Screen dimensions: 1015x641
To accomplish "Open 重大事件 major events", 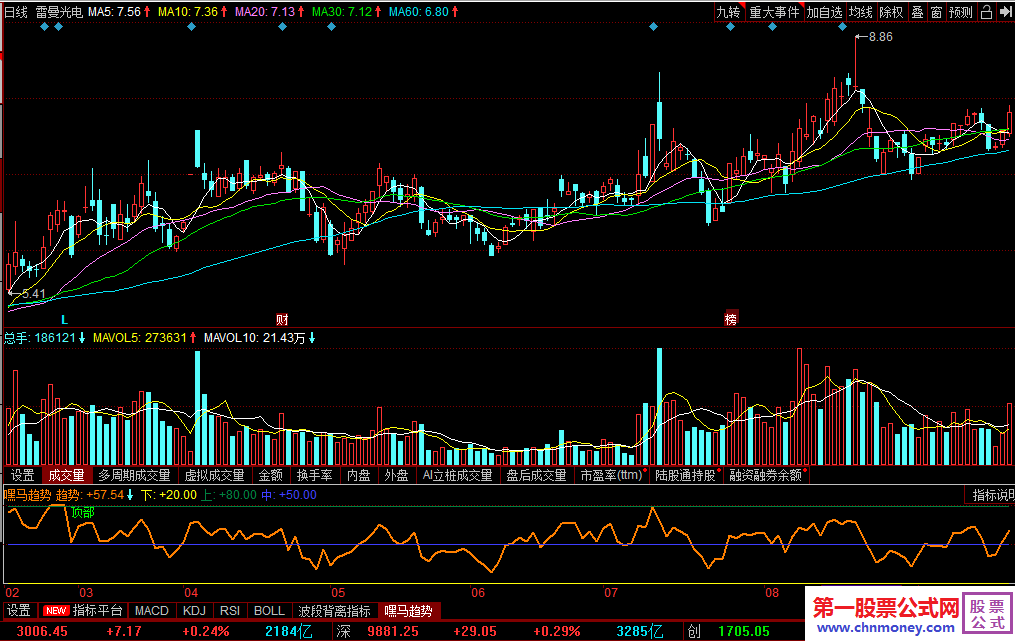I will [774, 12].
